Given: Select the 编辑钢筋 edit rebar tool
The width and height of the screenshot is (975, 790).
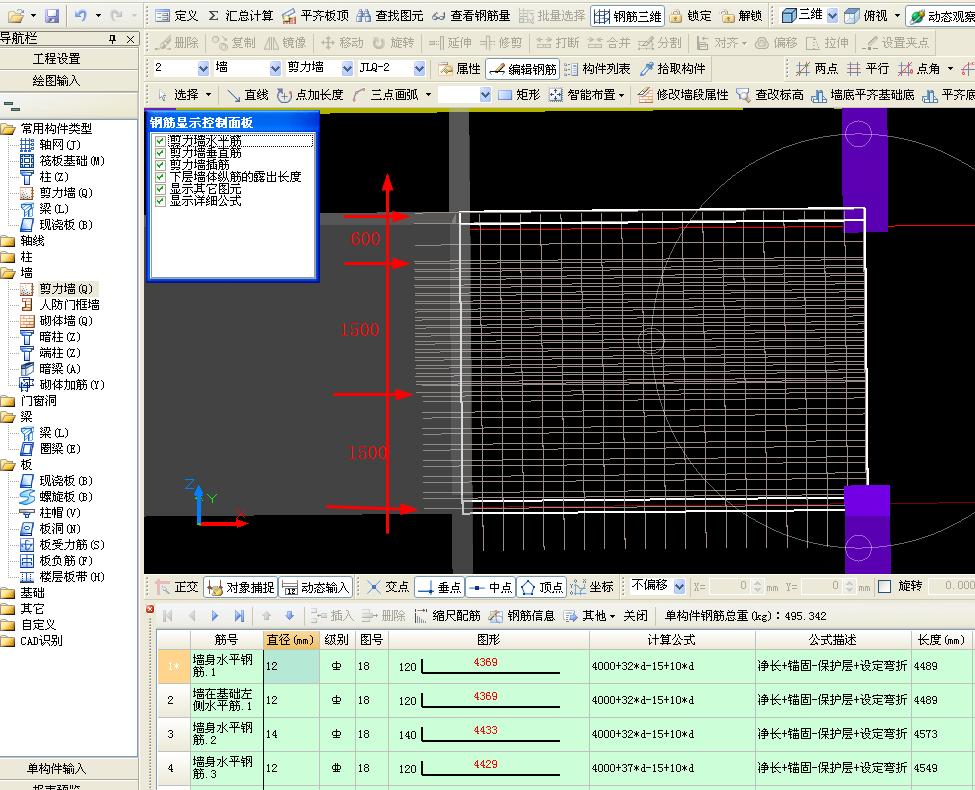Looking at the screenshot, I should (522, 69).
